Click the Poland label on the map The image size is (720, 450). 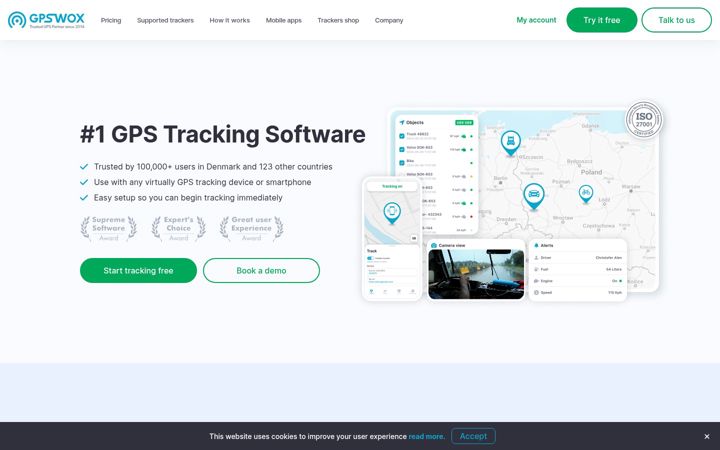click(591, 172)
